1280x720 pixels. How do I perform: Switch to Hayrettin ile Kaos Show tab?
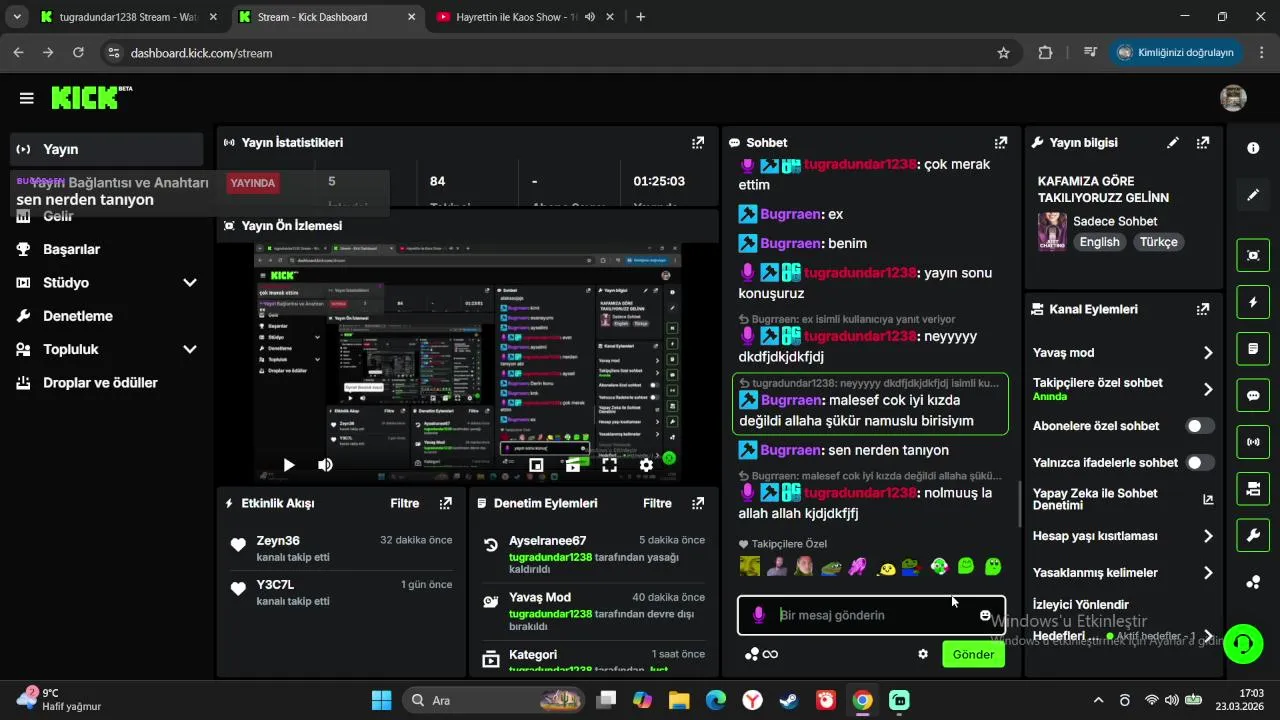click(x=526, y=17)
